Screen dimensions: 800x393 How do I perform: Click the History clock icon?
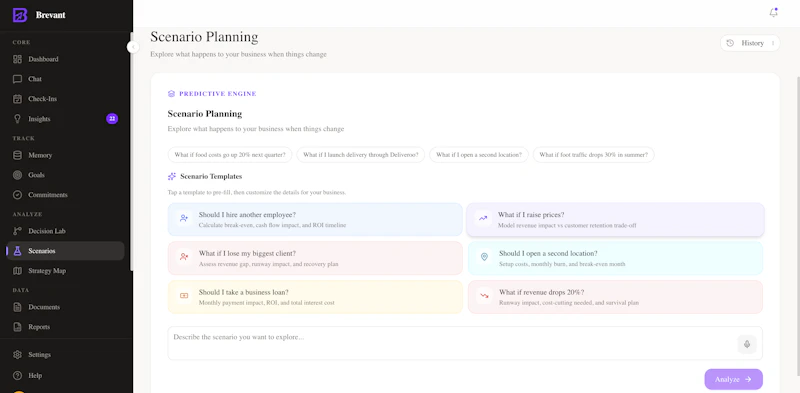(x=730, y=43)
